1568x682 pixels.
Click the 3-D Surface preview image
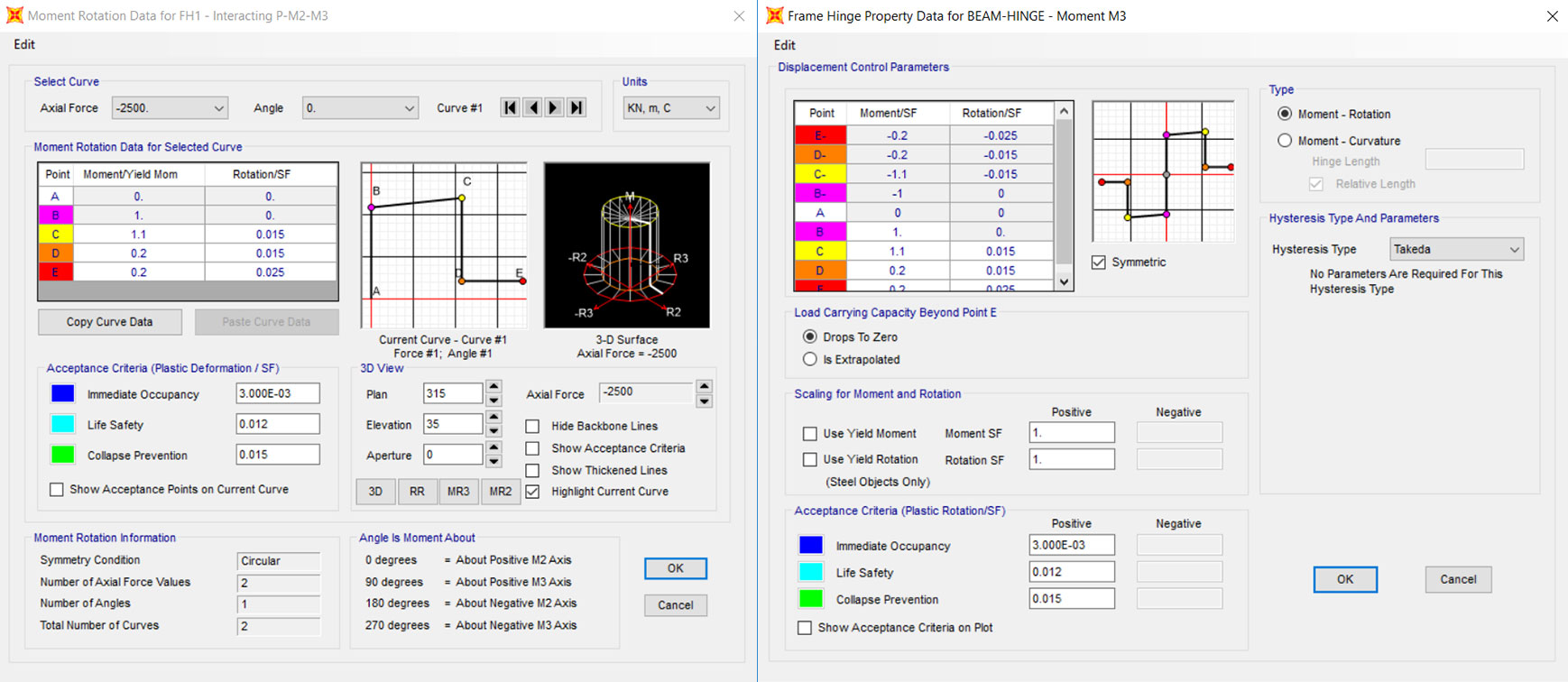click(627, 245)
